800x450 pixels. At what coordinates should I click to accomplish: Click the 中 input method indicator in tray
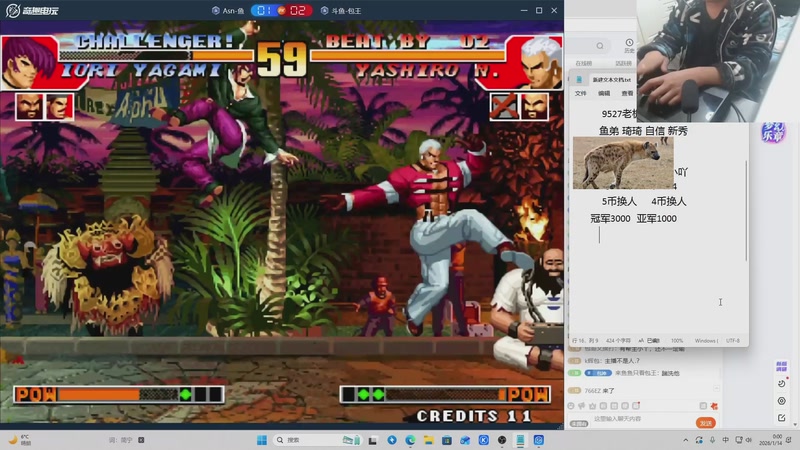point(726,440)
